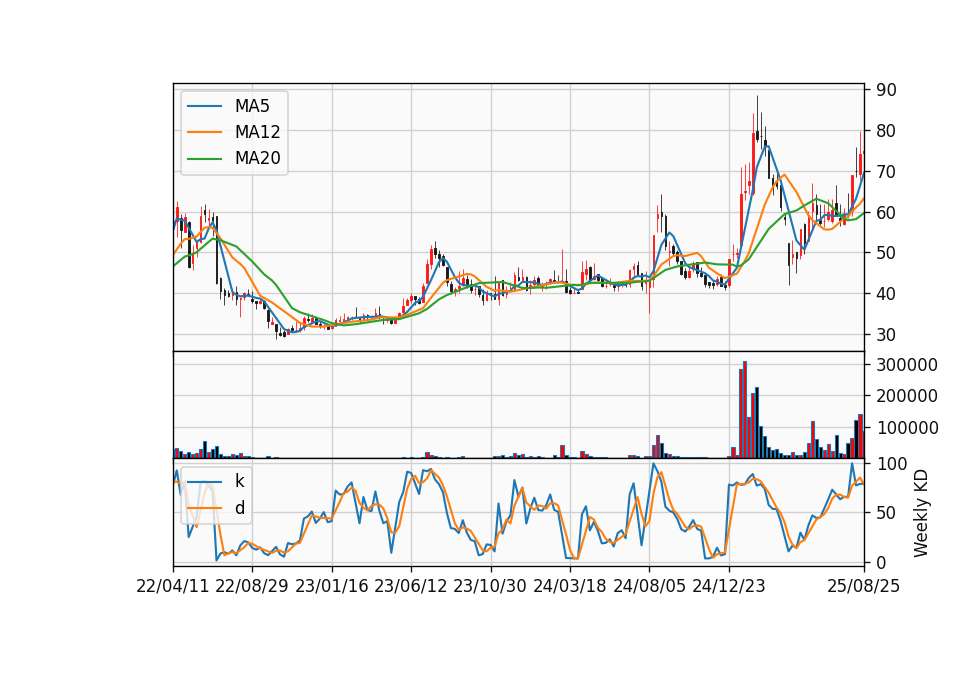Click the 25/08/25 date label
The width and height of the screenshot is (960, 690).
click(x=864, y=586)
